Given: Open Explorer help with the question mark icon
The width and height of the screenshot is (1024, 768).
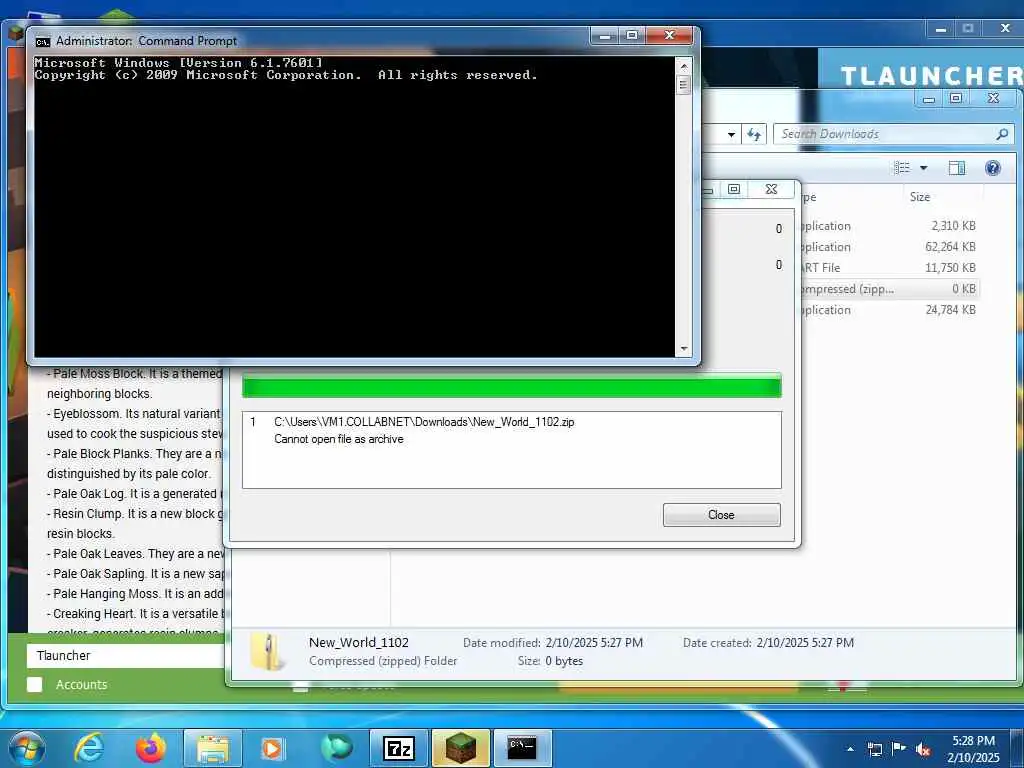Looking at the screenshot, I should (993, 168).
